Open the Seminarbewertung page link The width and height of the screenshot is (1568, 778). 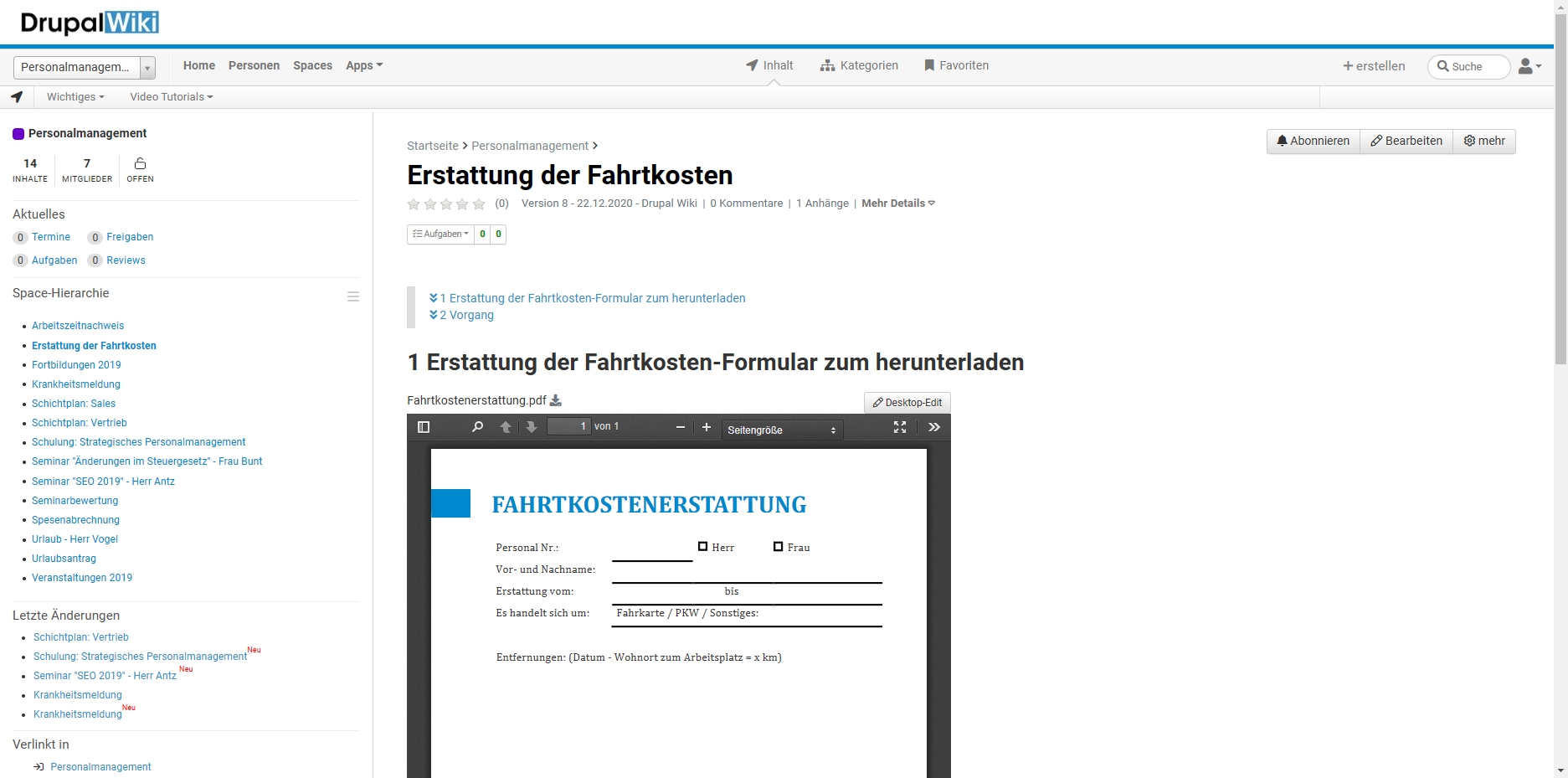pyautogui.click(x=75, y=501)
